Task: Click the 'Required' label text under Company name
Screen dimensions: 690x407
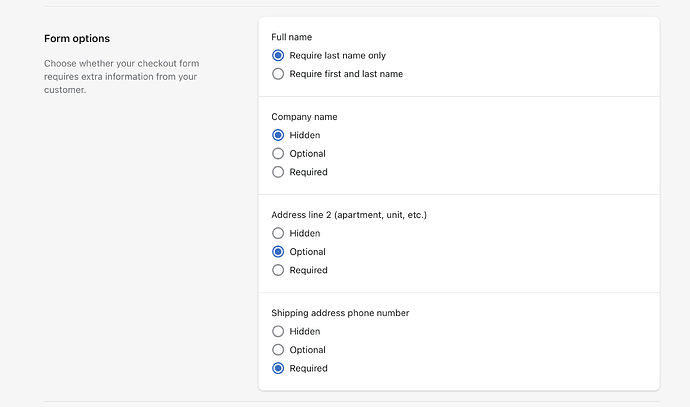Action: pyautogui.click(x=308, y=172)
